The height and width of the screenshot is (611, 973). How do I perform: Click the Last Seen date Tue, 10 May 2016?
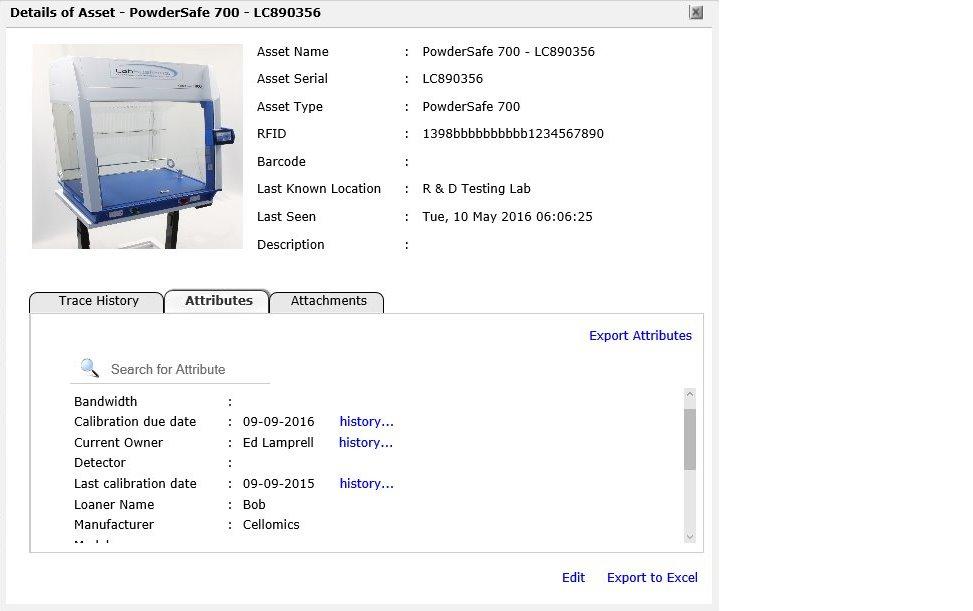[x=507, y=216]
